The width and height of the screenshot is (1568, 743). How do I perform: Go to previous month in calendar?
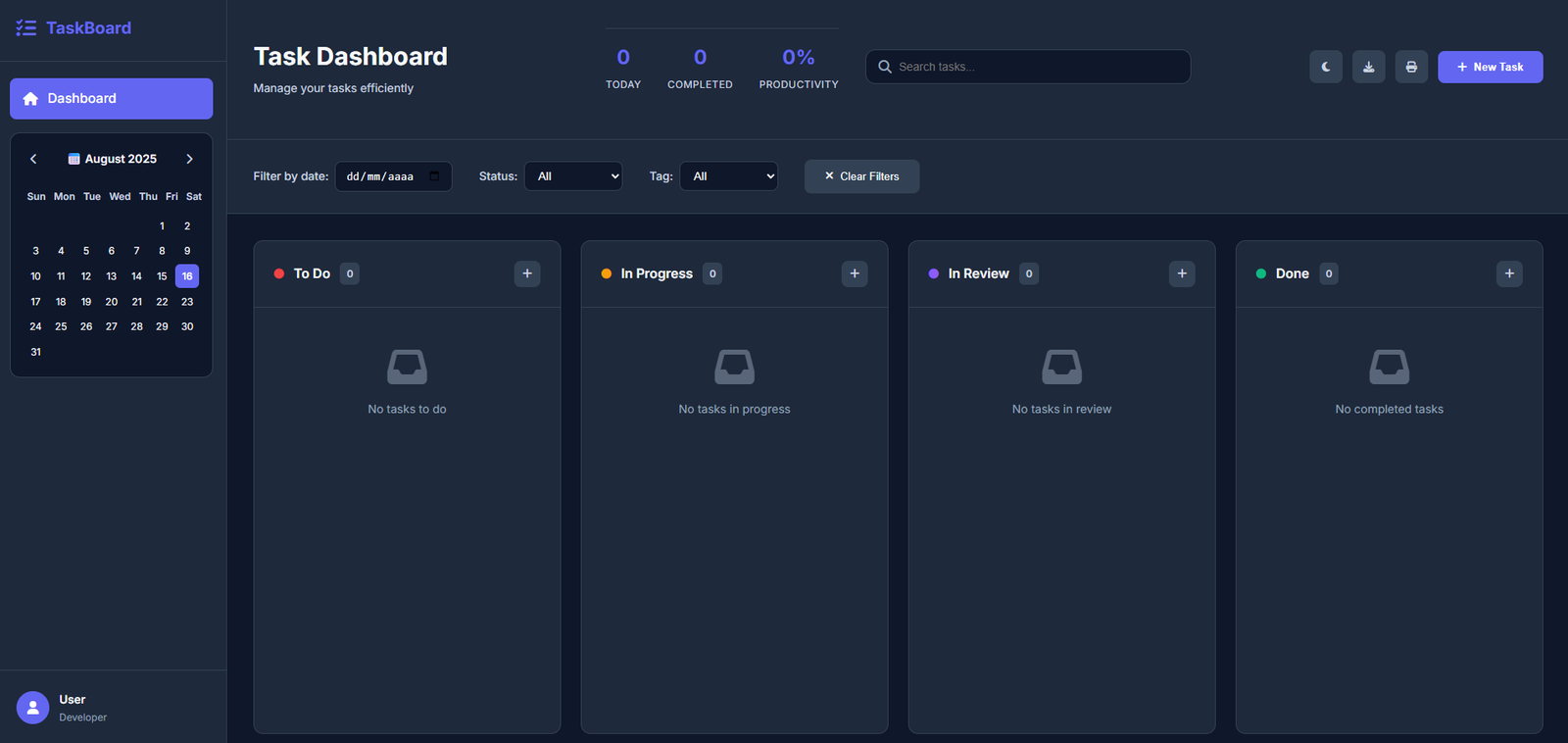(33, 159)
